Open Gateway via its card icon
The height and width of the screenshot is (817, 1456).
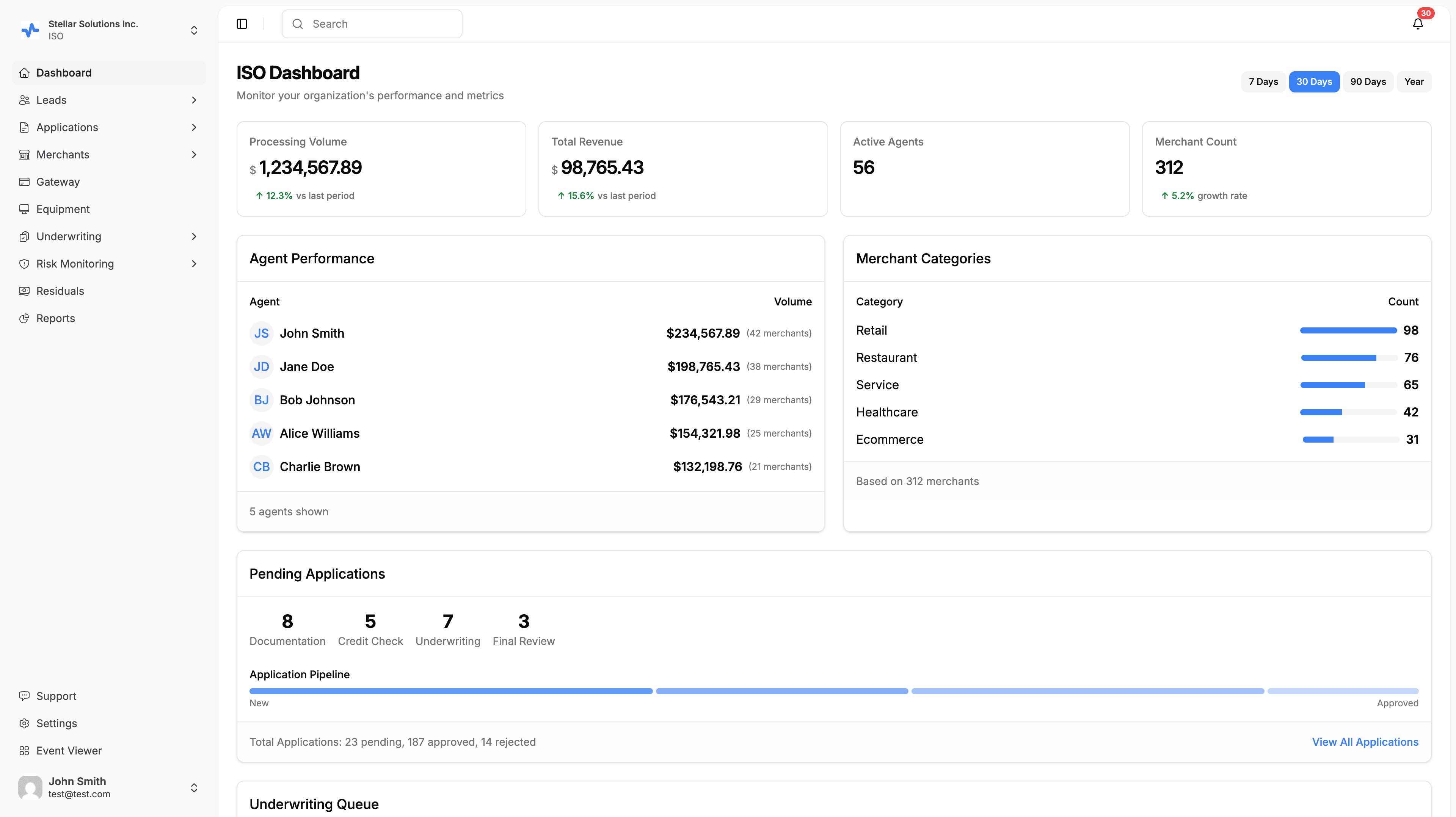(x=24, y=182)
